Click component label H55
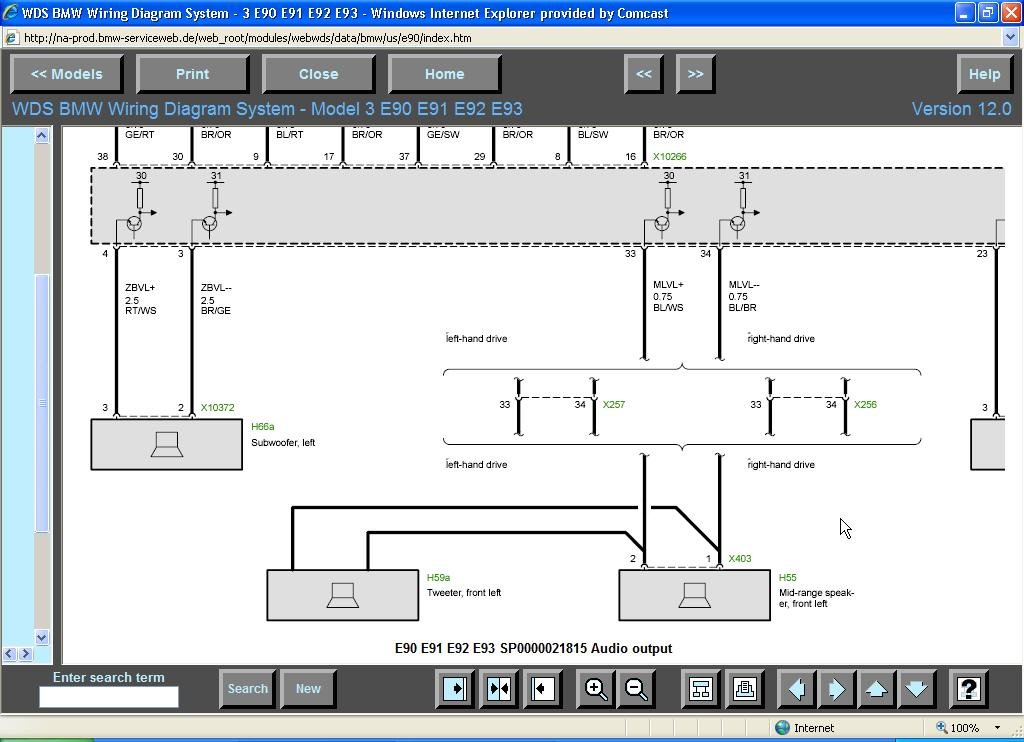The height and width of the screenshot is (742, 1024). [788, 577]
